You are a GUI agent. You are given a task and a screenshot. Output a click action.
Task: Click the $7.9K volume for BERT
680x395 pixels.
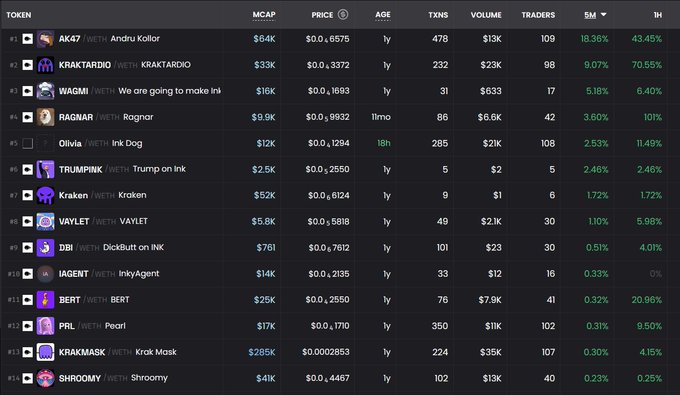490,300
